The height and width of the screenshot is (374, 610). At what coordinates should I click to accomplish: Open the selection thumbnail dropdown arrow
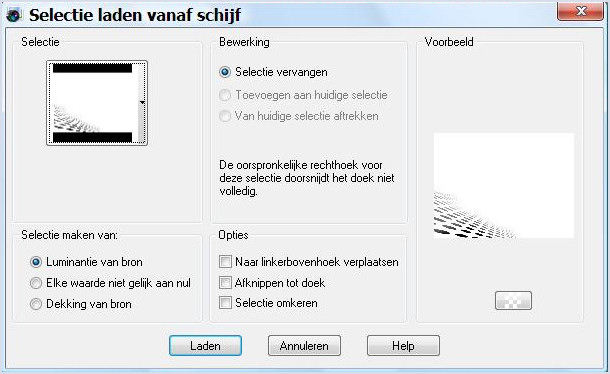pos(142,102)
